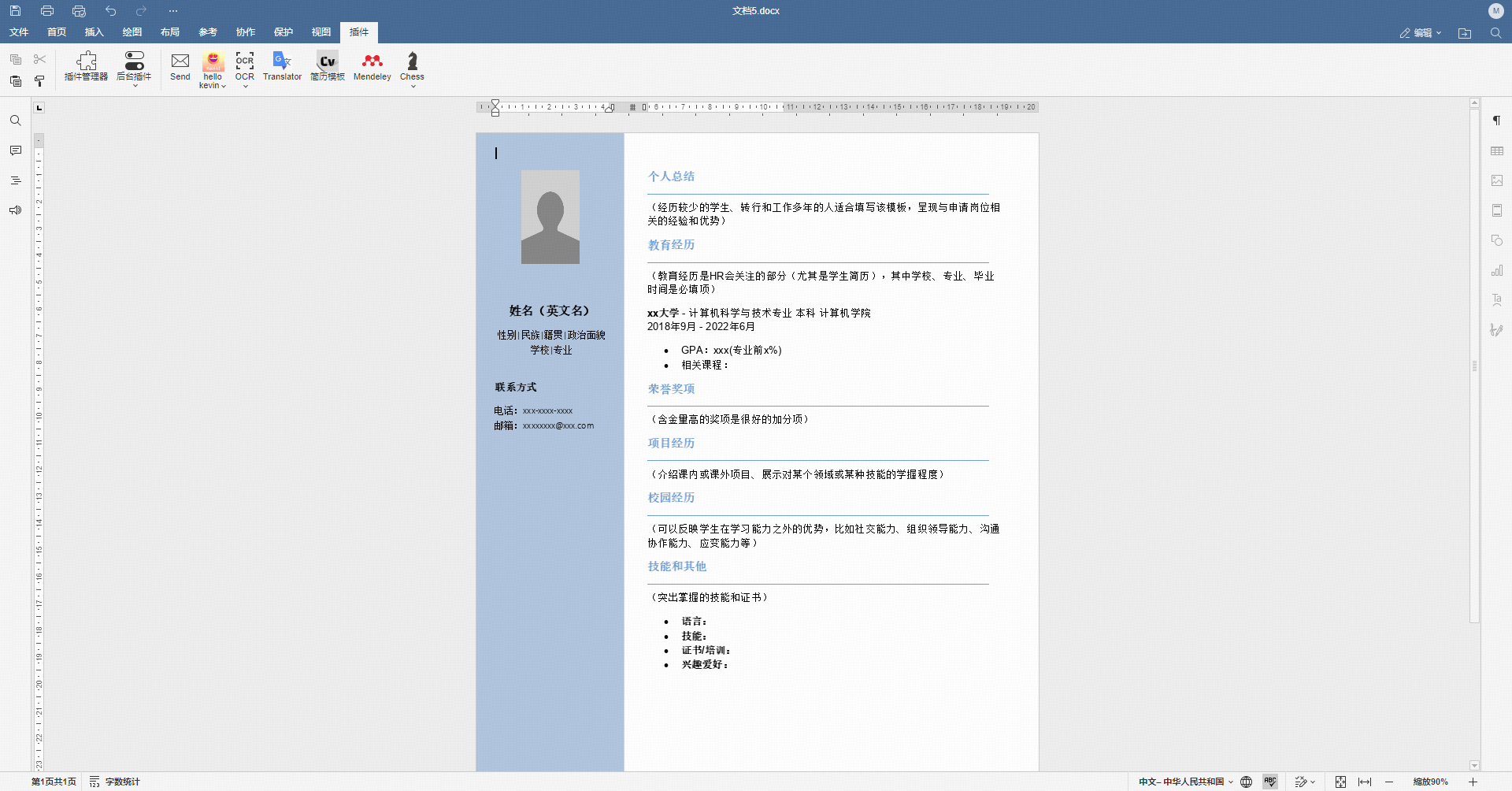Open shape settings in right sidebar
Image resolution: width=1512 pixels, height=791 pixels.
[1497, 240]
